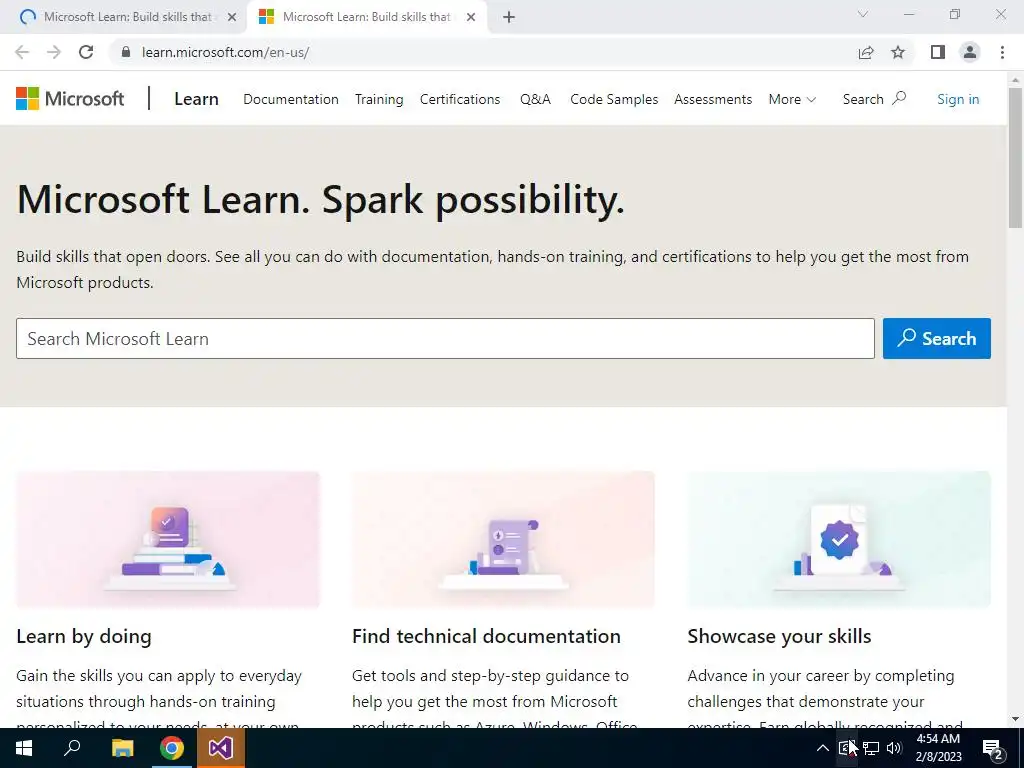Go to the Learn home link
The height and width of the screenshot is (768, 1024).
pyautogui.click(x=196, y=99)
